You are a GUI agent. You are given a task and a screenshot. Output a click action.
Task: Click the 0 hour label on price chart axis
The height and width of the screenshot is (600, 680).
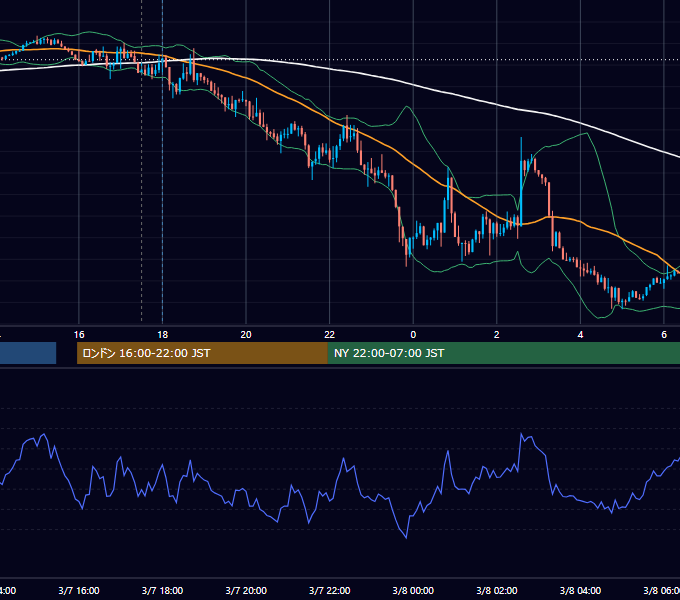(413, 335)
